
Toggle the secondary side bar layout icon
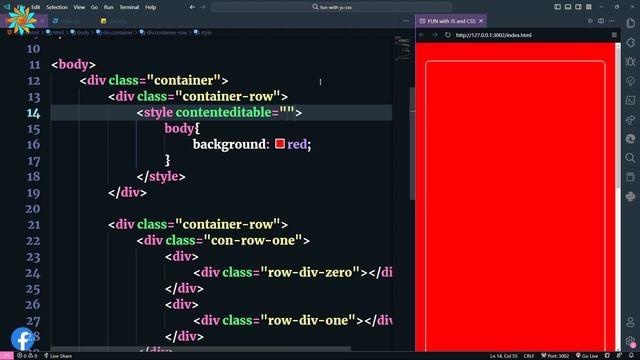click(578, 7)
